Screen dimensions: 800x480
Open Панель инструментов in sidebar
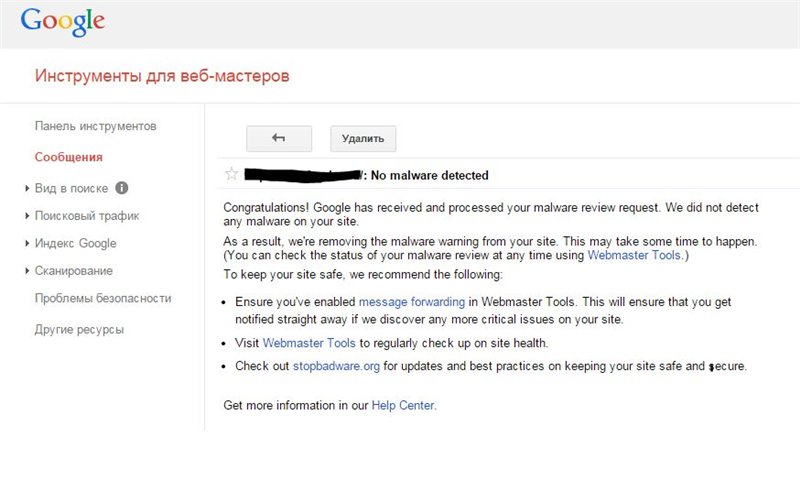(x=95, y=127)
